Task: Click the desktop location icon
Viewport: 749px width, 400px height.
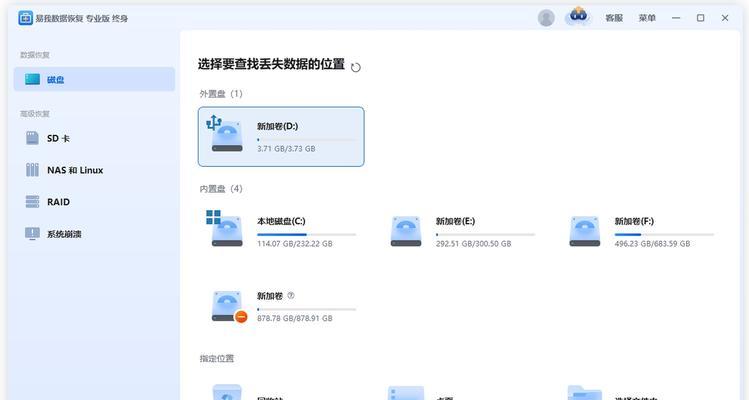Action: (406, 393)
